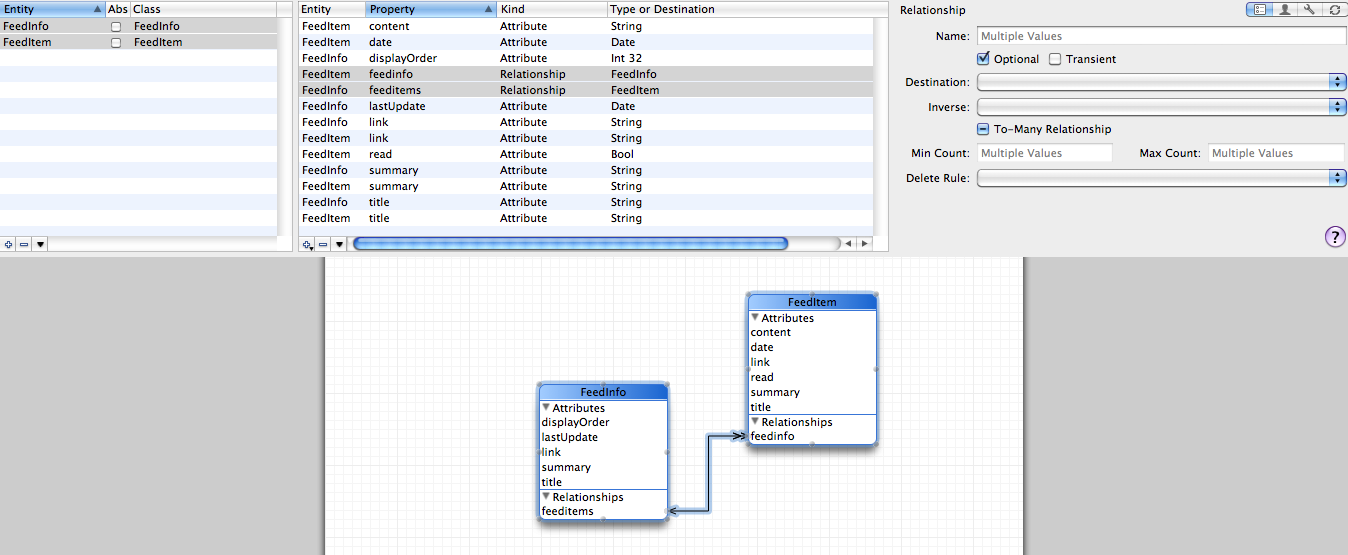Open entity list view options menu
This screenshot has height=555, width=1348.
[x=40, y=244]
